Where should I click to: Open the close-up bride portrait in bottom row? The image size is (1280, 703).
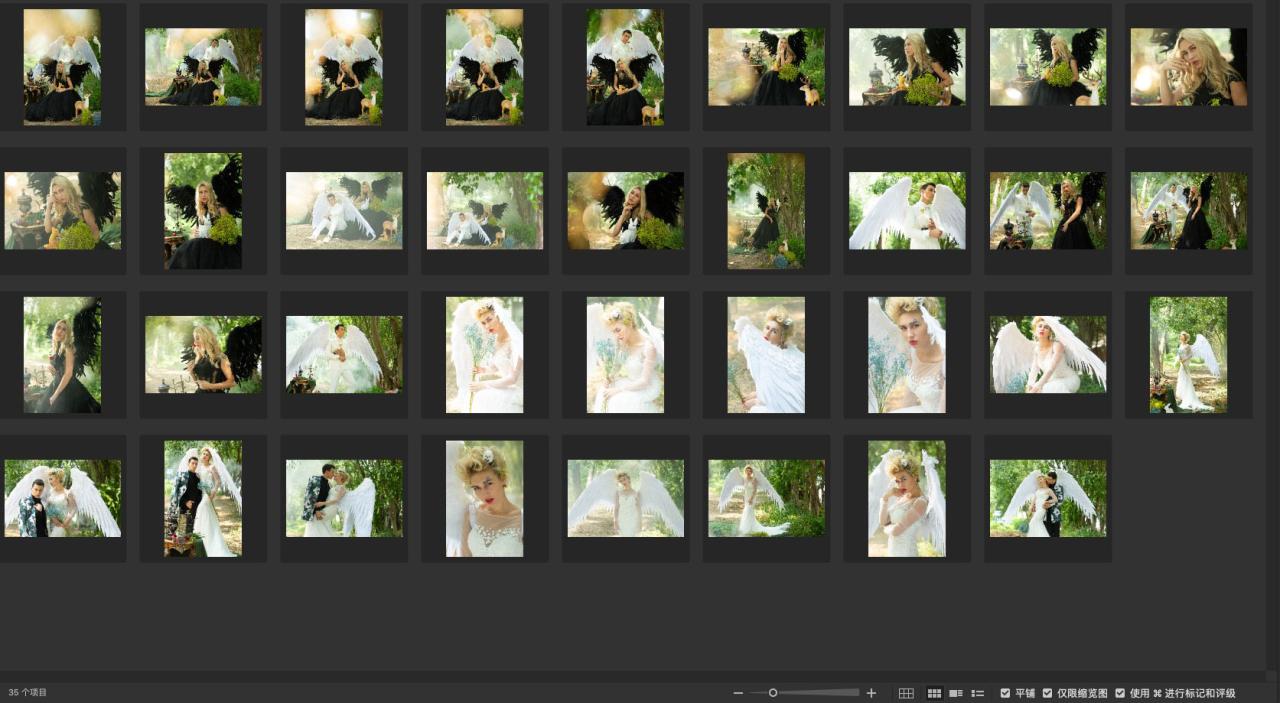pyautogui.click(x=484, y=498)
